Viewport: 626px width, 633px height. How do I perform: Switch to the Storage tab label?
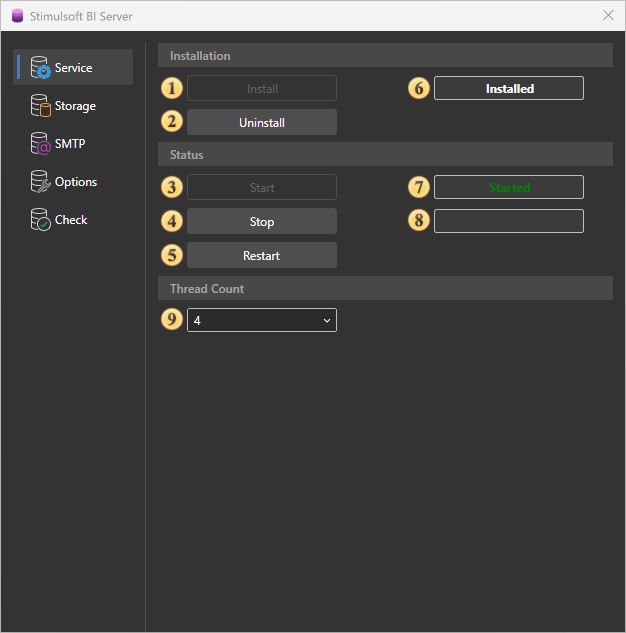75,106
